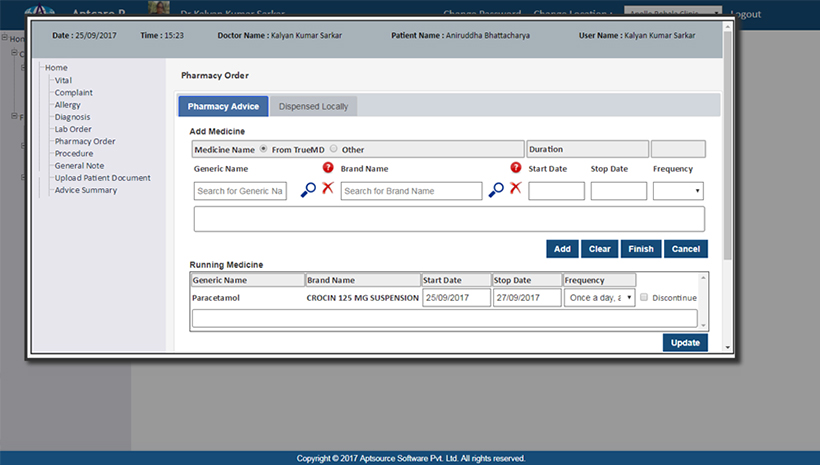Screen dimensions: 820x465
Task: Open Paracetamol's frequency dropdown
Action: 599,297
